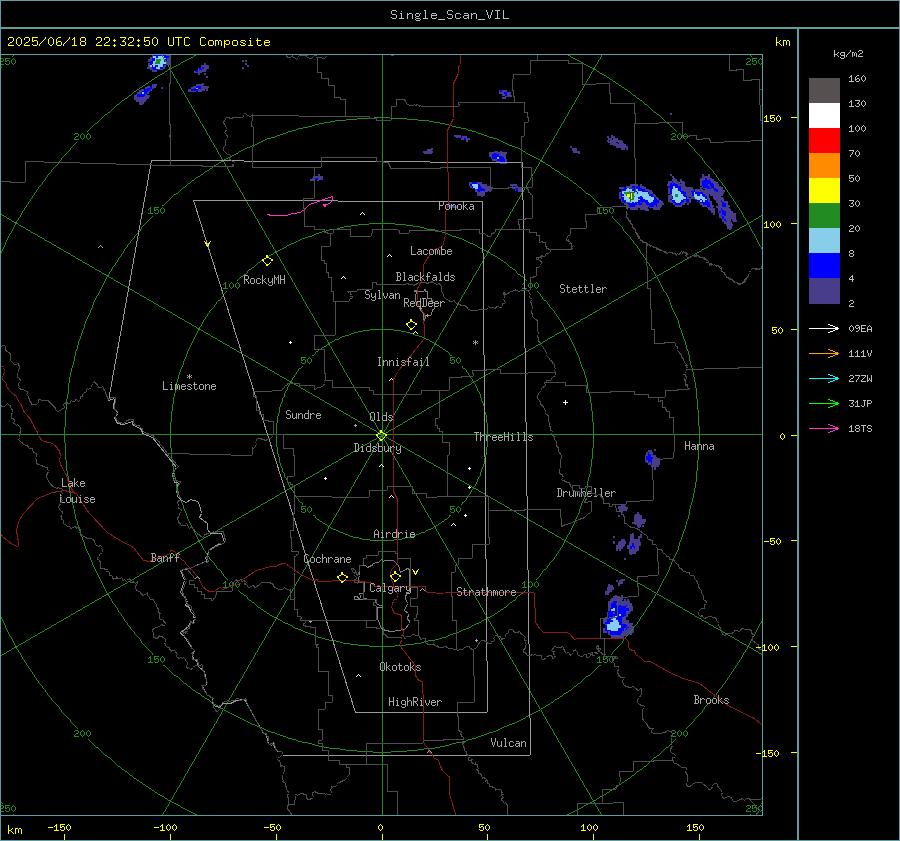The height and width of the screenshot is (841, 900).
Task: Pick the light blue 20 kg/m2 legend swatch
Action: pyautogui.click(x=824, y=241)
